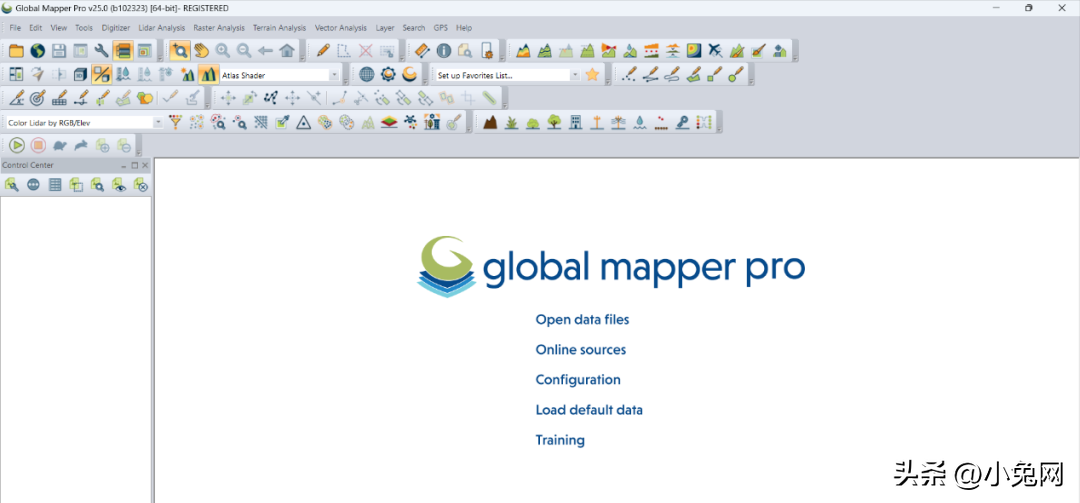Open the Help menu
The height and width of the screenshot is (503, 1080).
[464, 28]
